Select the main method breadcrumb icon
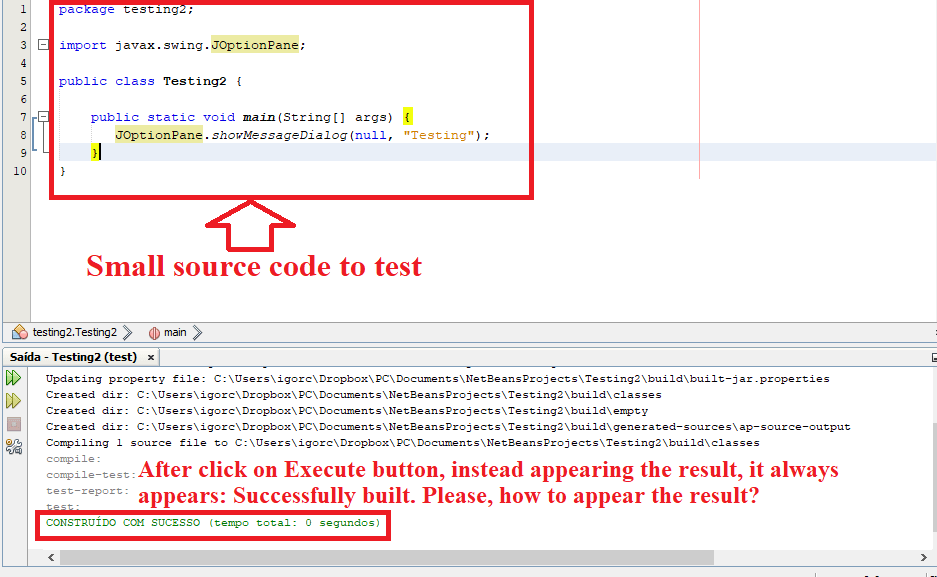 [154, 333]
